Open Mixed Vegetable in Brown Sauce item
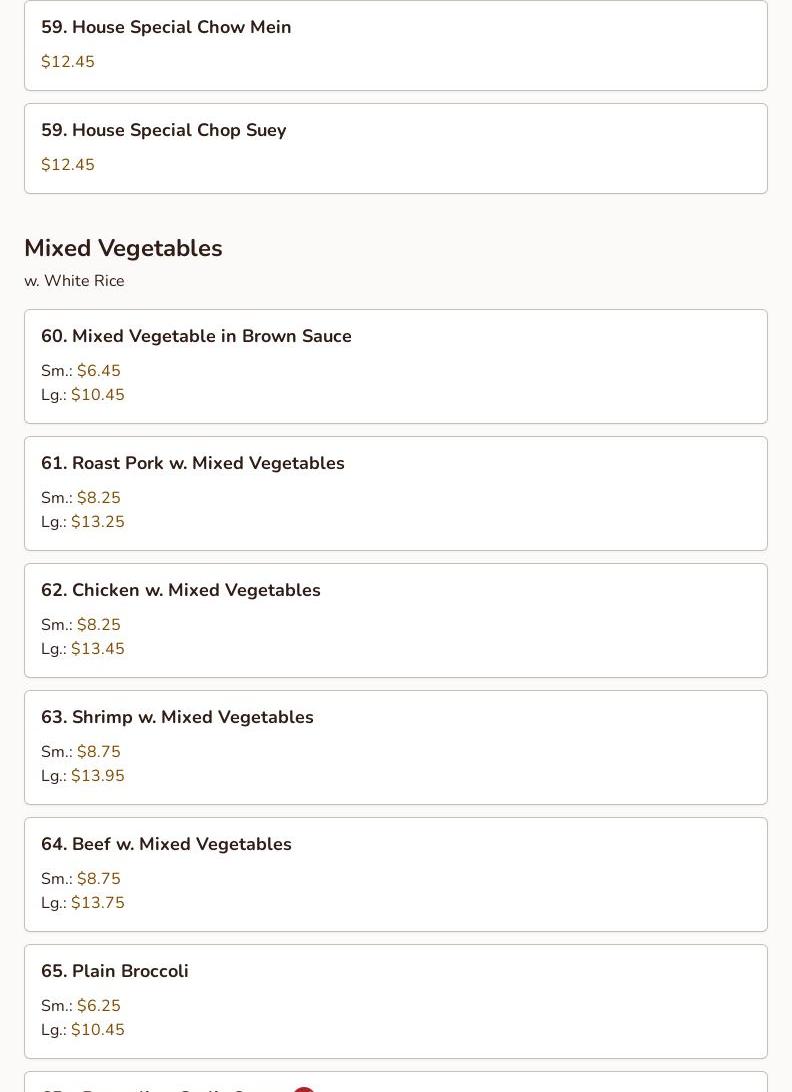The height and width of the screenshot is (1092, 792). coord(196,336)
